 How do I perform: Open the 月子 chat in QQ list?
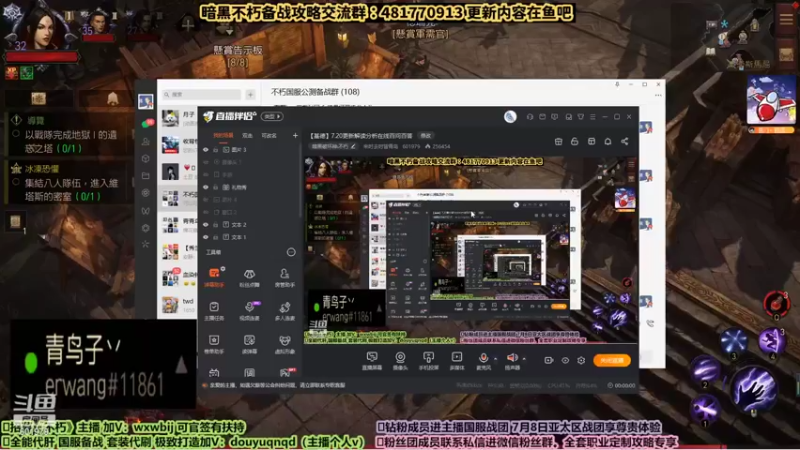(x=177, y=118)
